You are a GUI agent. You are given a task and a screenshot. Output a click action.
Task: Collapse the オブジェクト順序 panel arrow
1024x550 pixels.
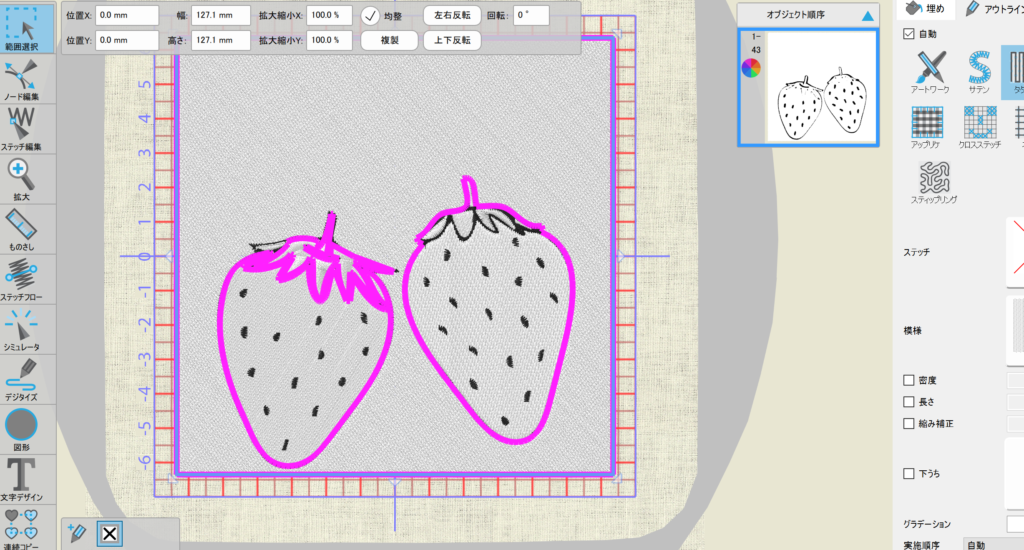click(867, 17)
